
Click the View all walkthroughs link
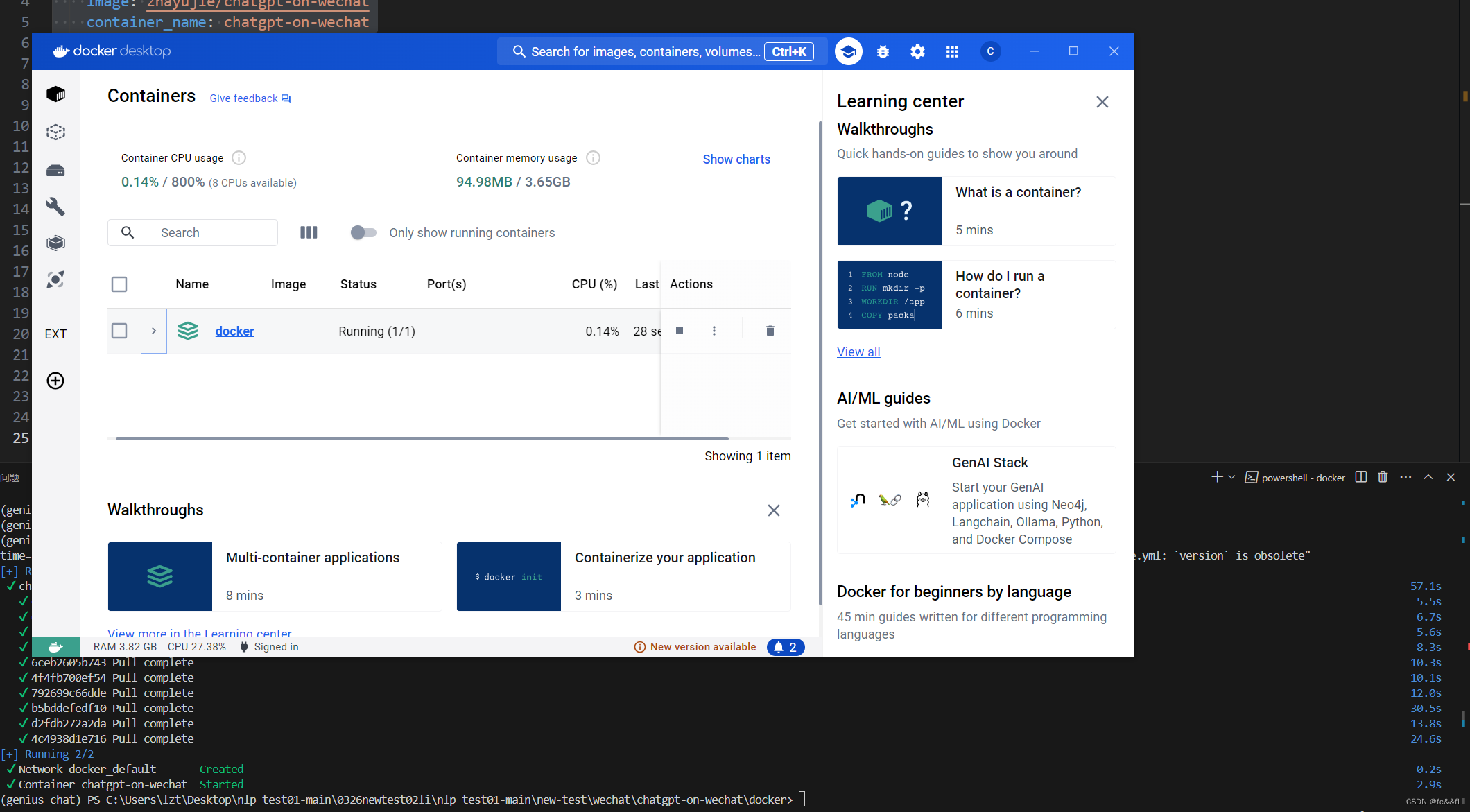pyautogui.click(x=858, y=352)
